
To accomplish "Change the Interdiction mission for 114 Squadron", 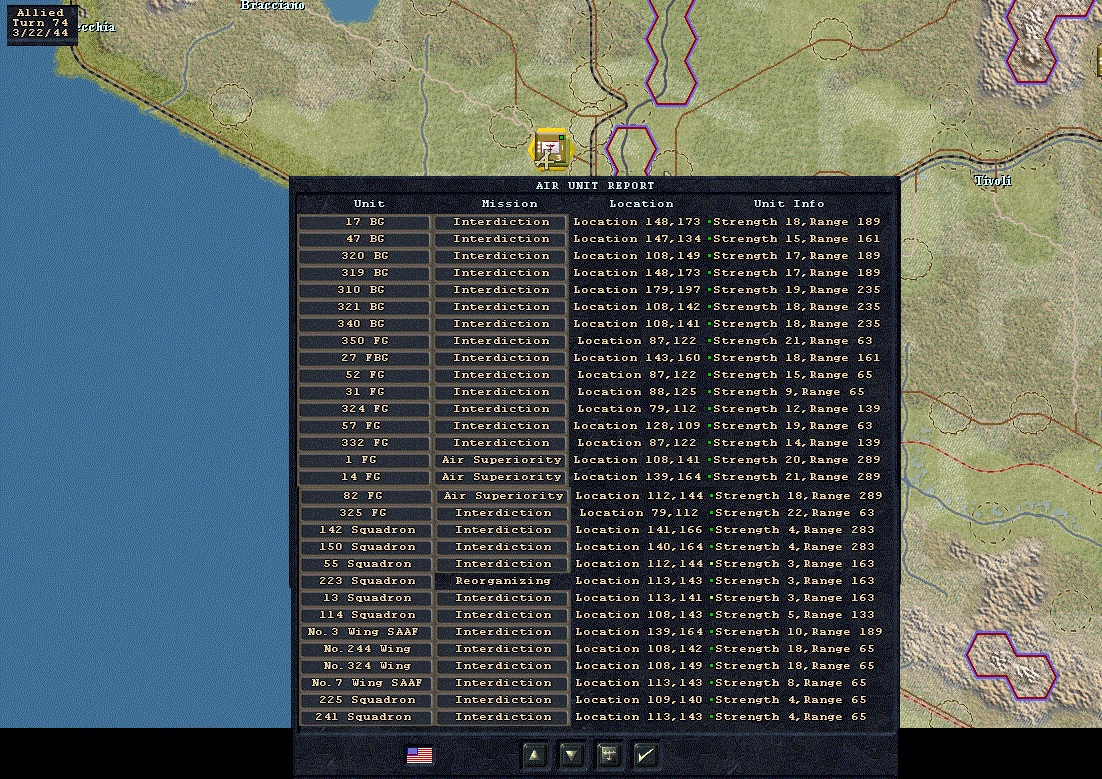I will click(503, 615).
